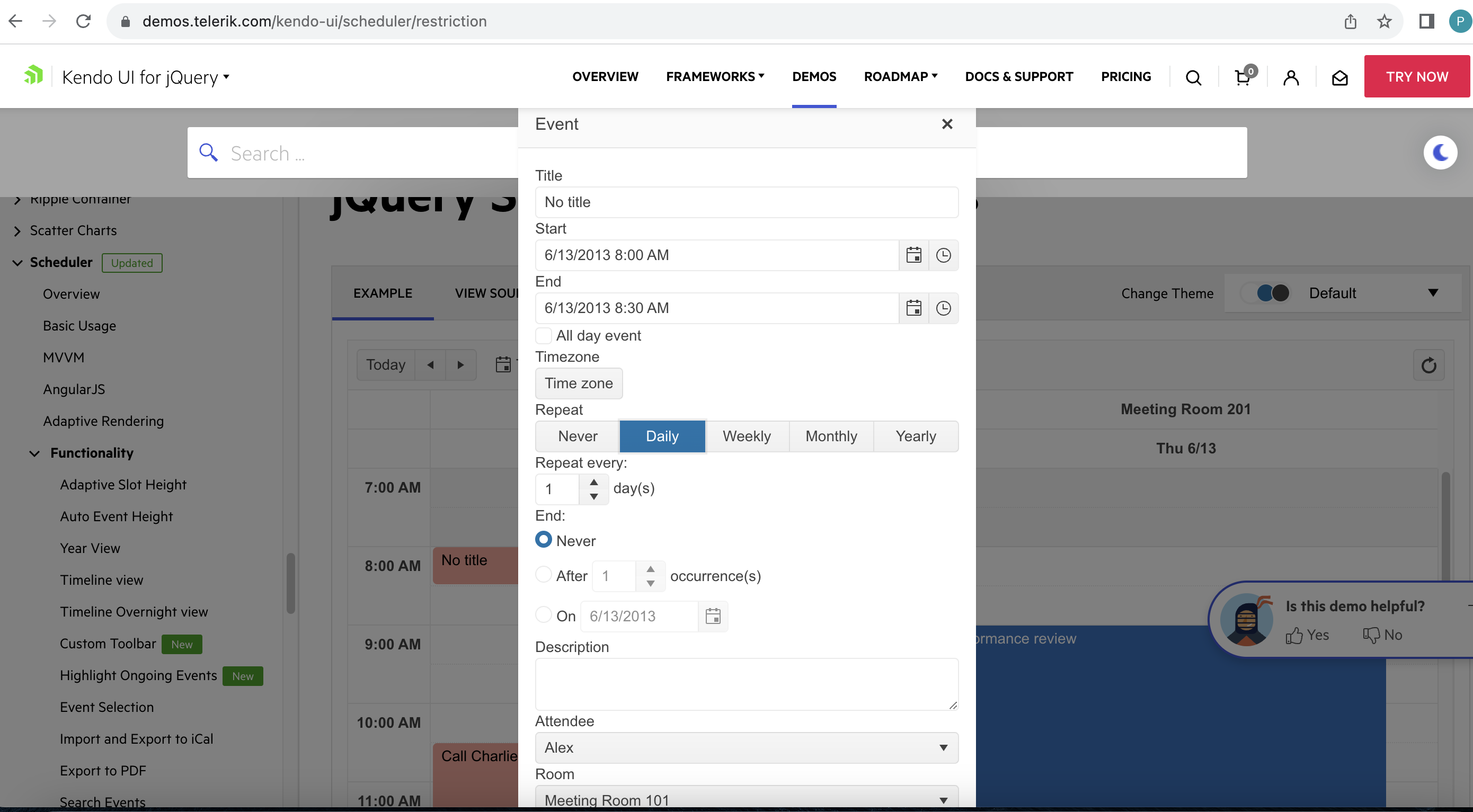Open the Attendee dropdown showing Alex

point(746,747)
